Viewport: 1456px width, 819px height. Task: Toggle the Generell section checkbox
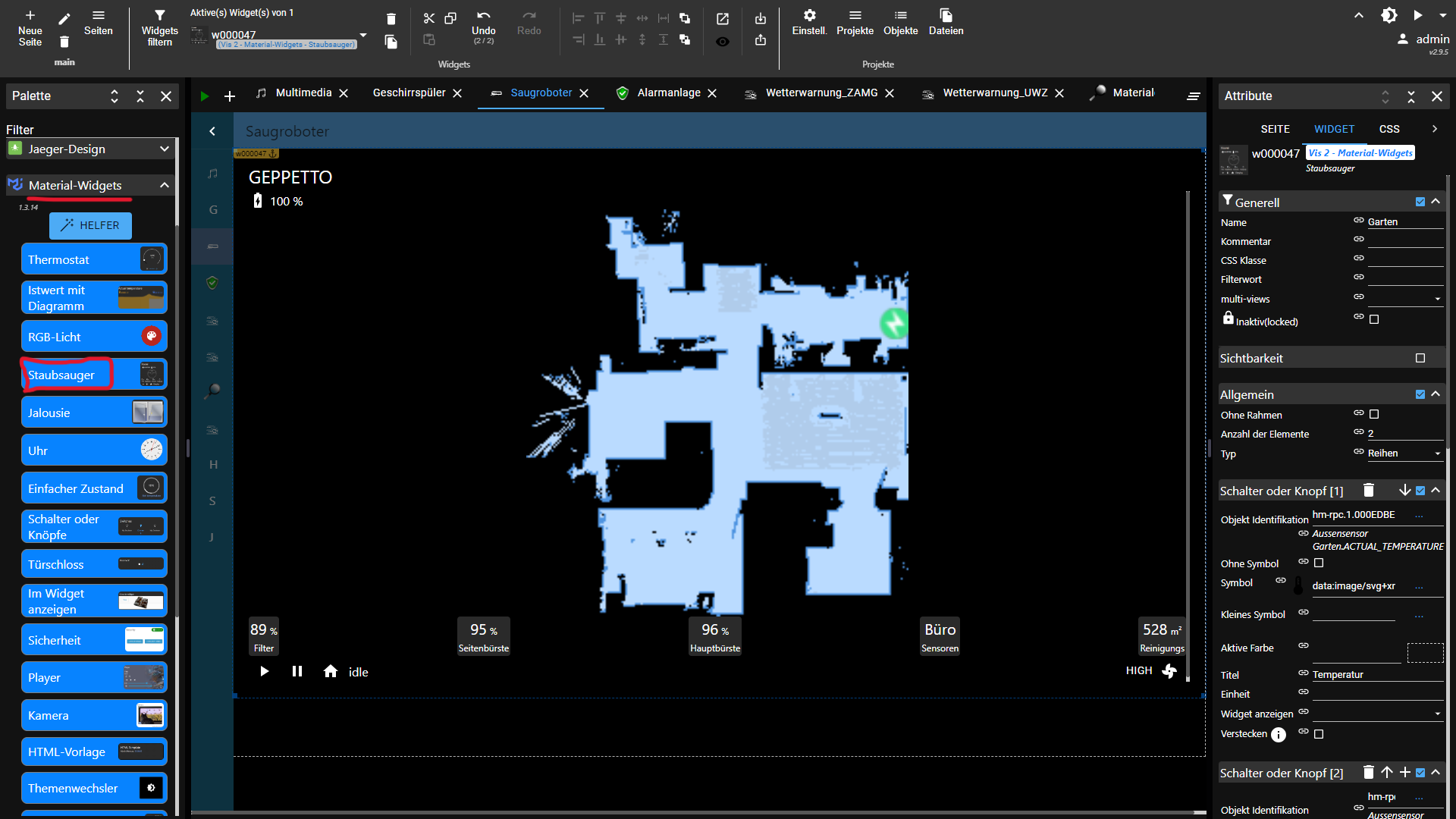click(x=1420, y=202)
